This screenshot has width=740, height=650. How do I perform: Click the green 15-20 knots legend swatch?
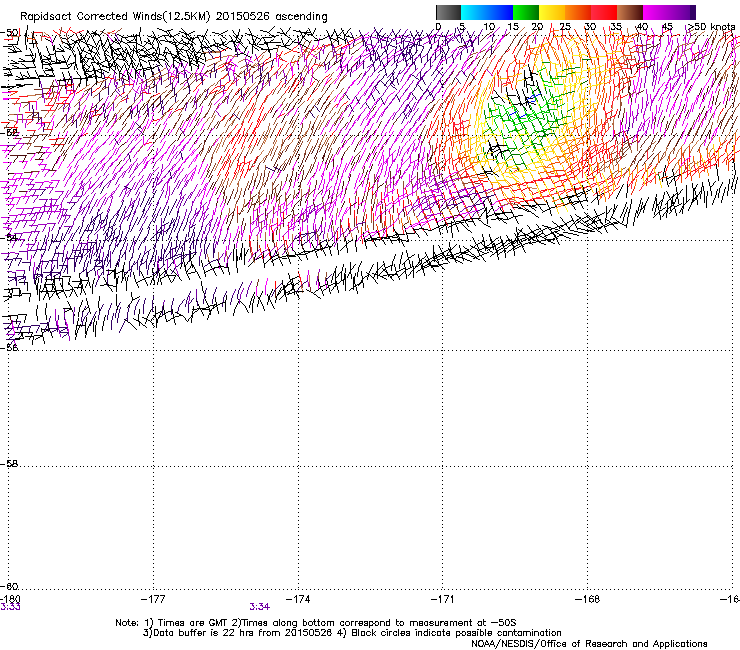526,12
